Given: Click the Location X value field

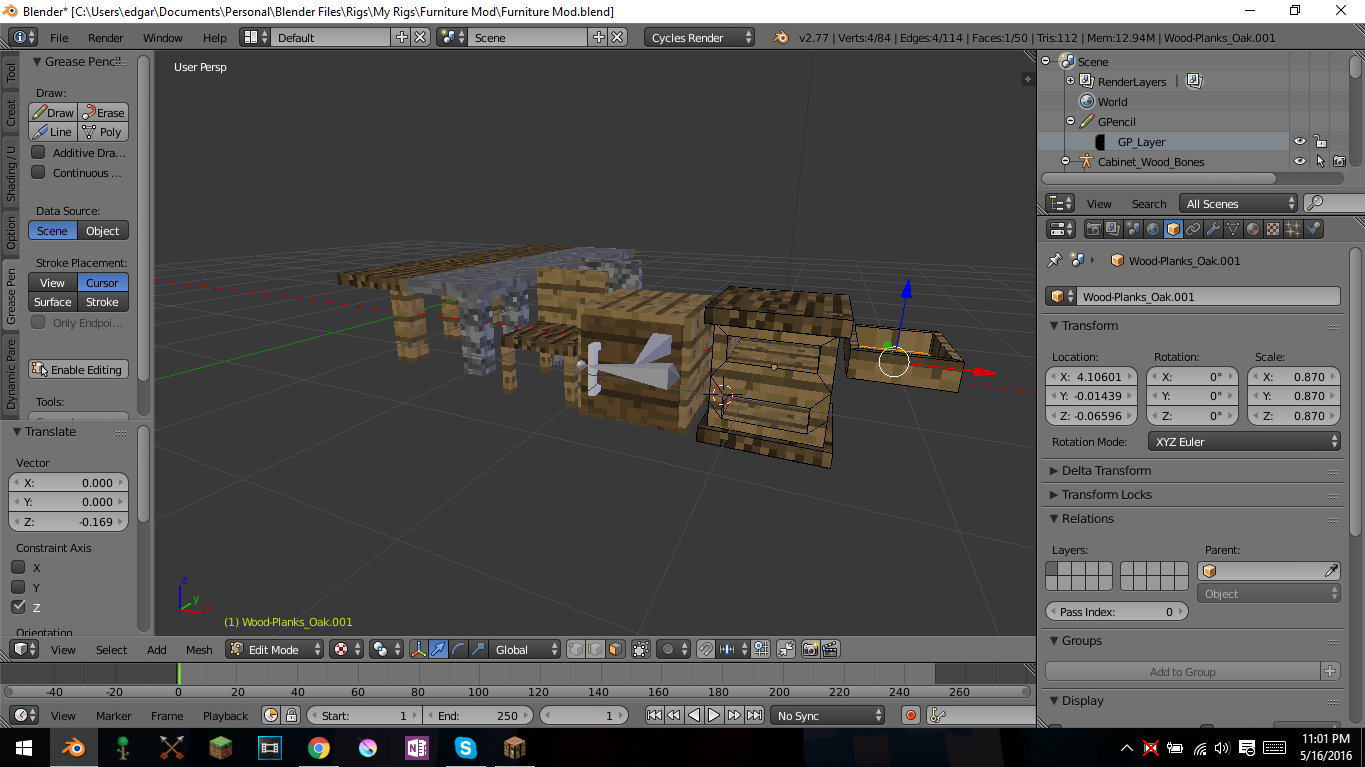Looking at the screenshot, I should pyautogui.click(x=1091, y=376).
